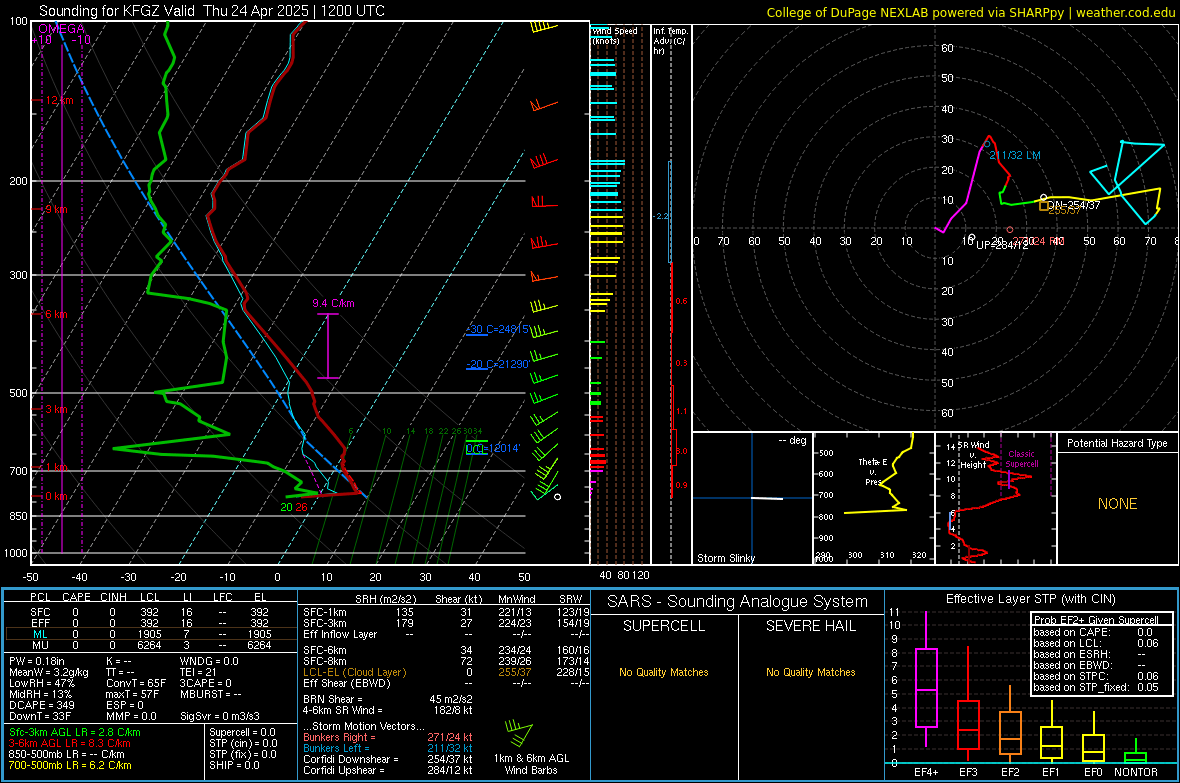Screen dimensions: 1180x783
Task: Click the sounding title for KFGZ
Action: (211, 11)
